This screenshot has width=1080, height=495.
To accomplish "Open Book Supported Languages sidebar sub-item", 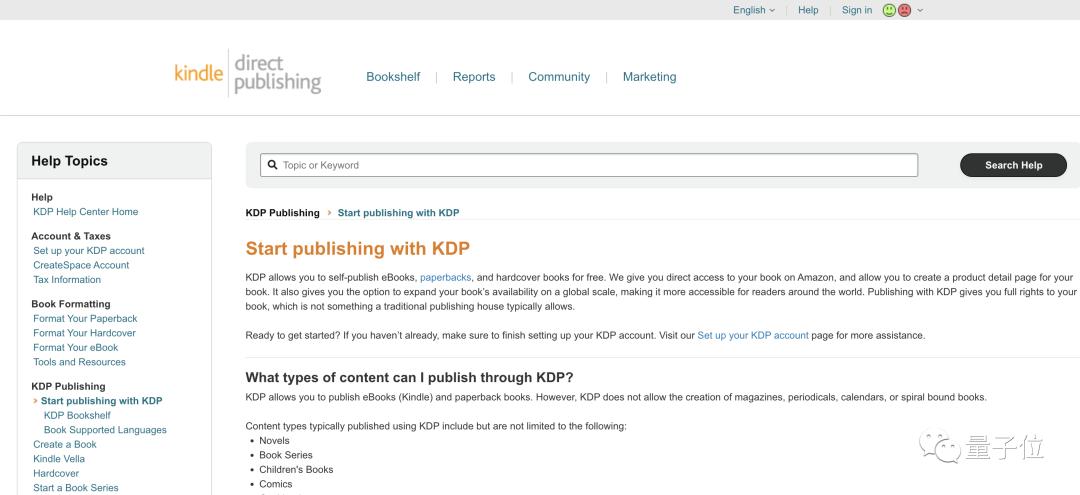I will tap(105, 430).
